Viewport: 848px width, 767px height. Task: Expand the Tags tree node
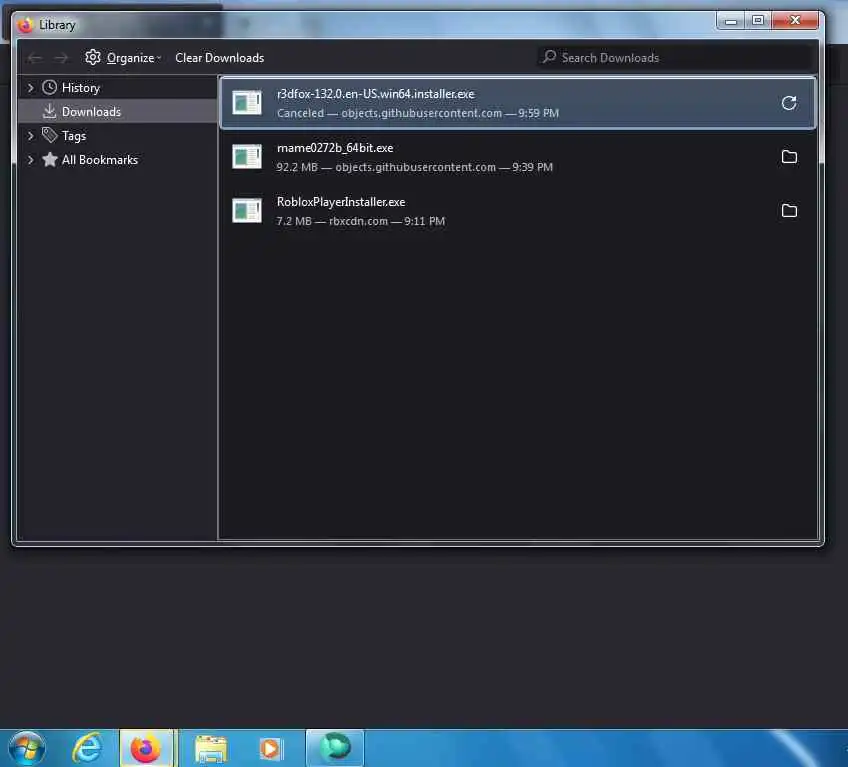coord(30,135)
